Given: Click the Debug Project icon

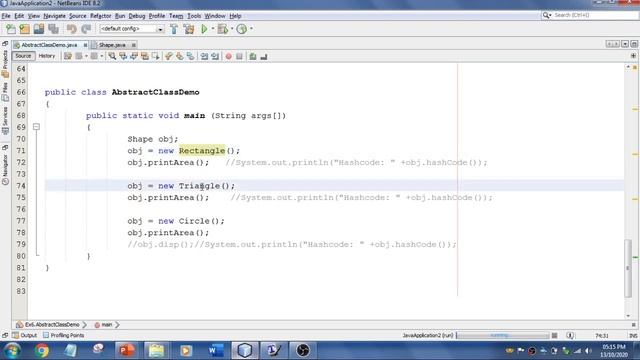Looking at the screenshot, I should click(223, 29).
